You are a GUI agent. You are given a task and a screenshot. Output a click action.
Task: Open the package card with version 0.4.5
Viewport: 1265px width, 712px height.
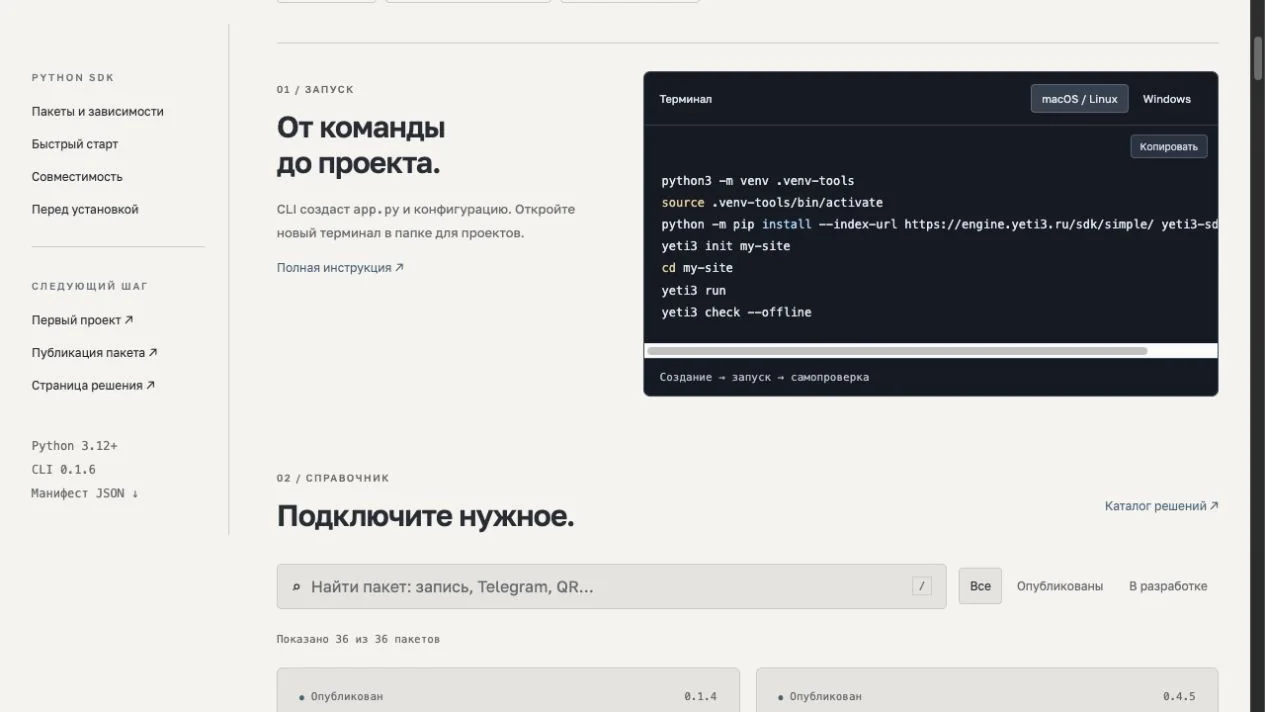click(x=987, y=690)
